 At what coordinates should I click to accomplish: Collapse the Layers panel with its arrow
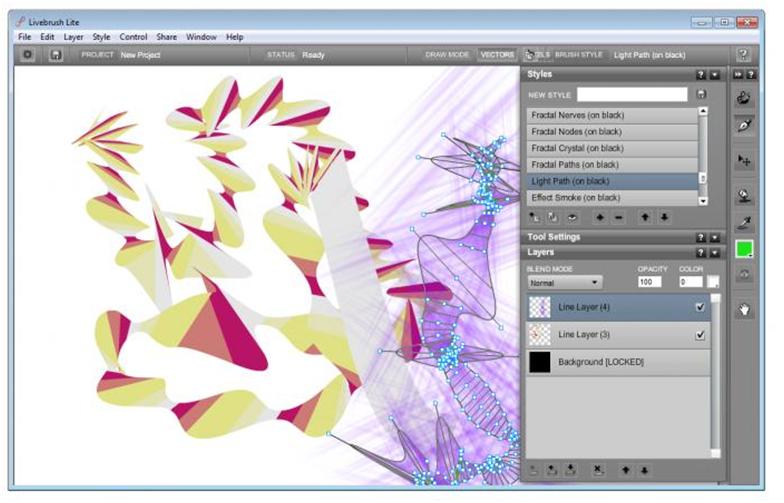click(715, 252)
